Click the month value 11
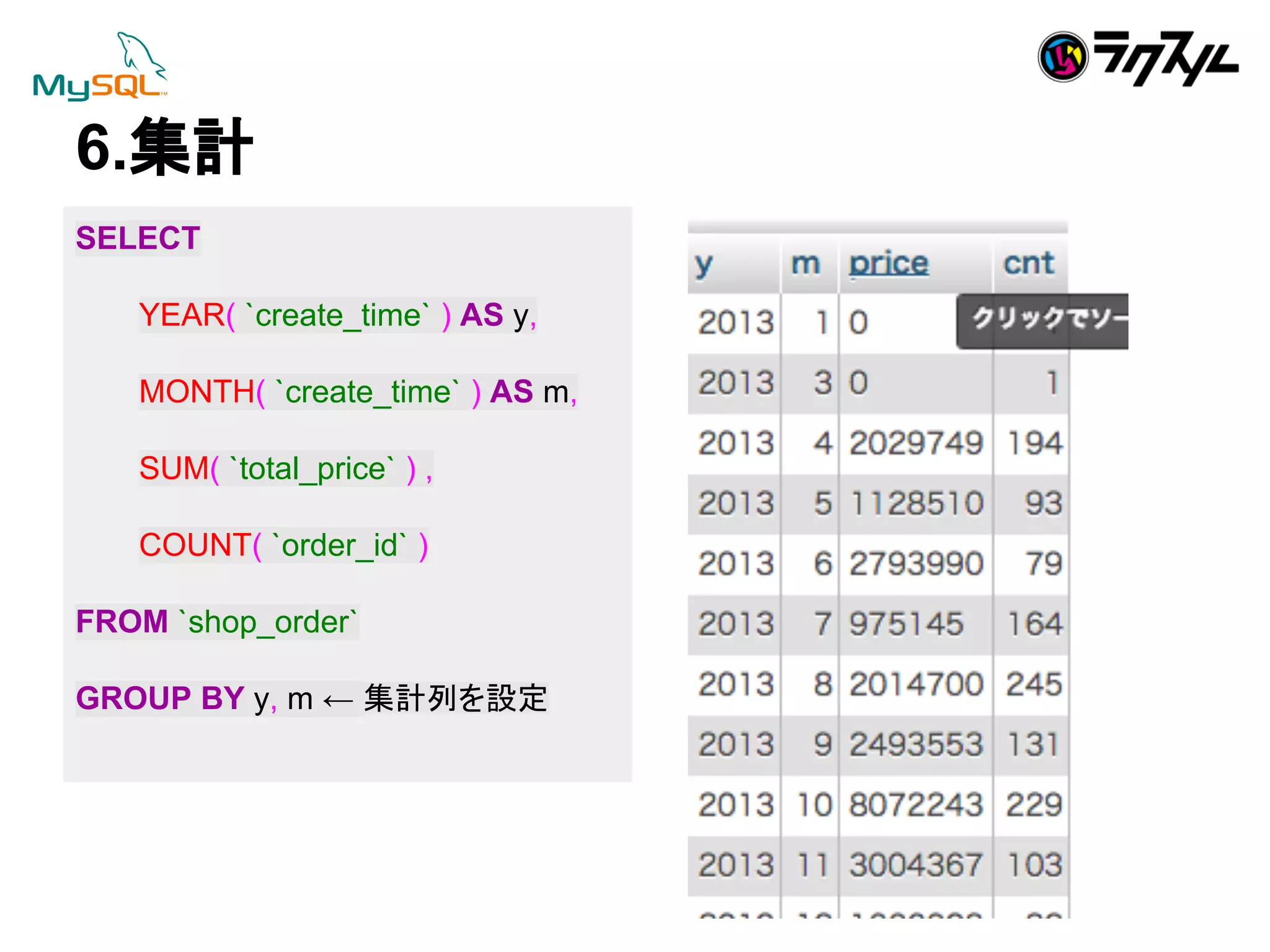Viewport: 1270px width, 952px height. click(x=813, y=865)
